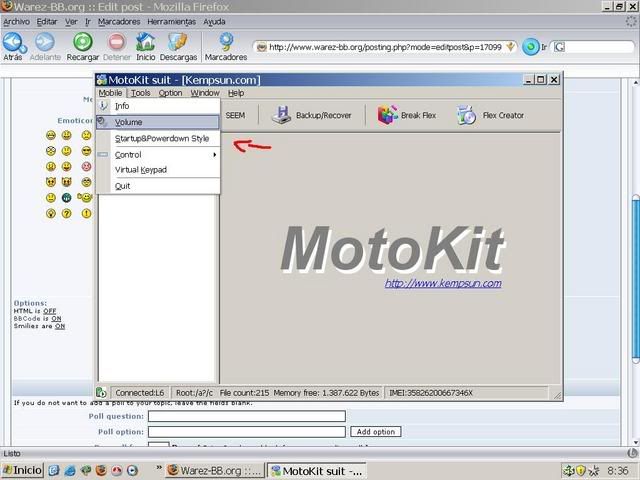Click the SEEM toolbar item in MotoKit
640x480 pixels.
click(235, 116)
